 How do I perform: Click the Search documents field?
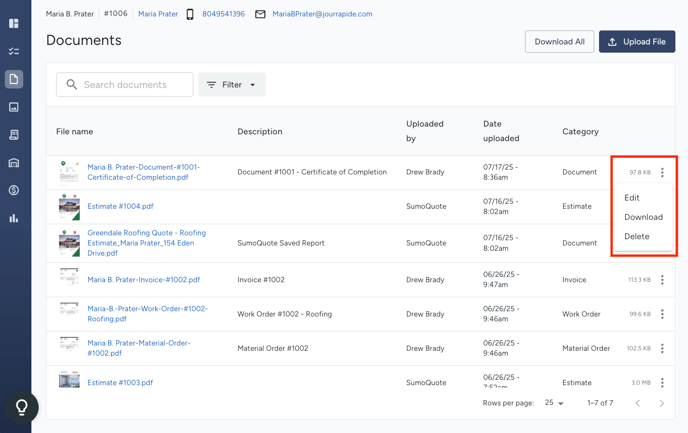click(125, 85)
